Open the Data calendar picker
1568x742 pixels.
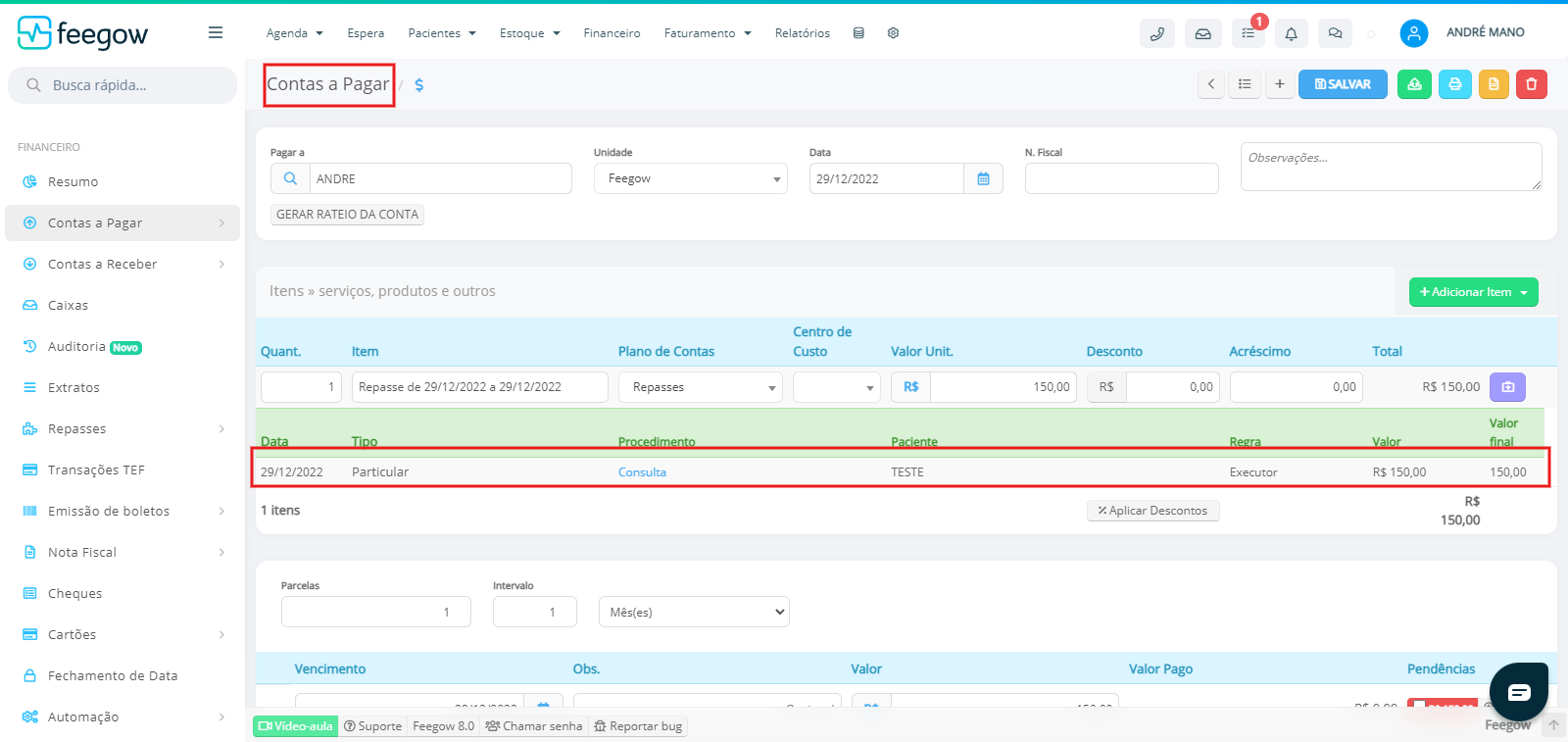[983, 178]
